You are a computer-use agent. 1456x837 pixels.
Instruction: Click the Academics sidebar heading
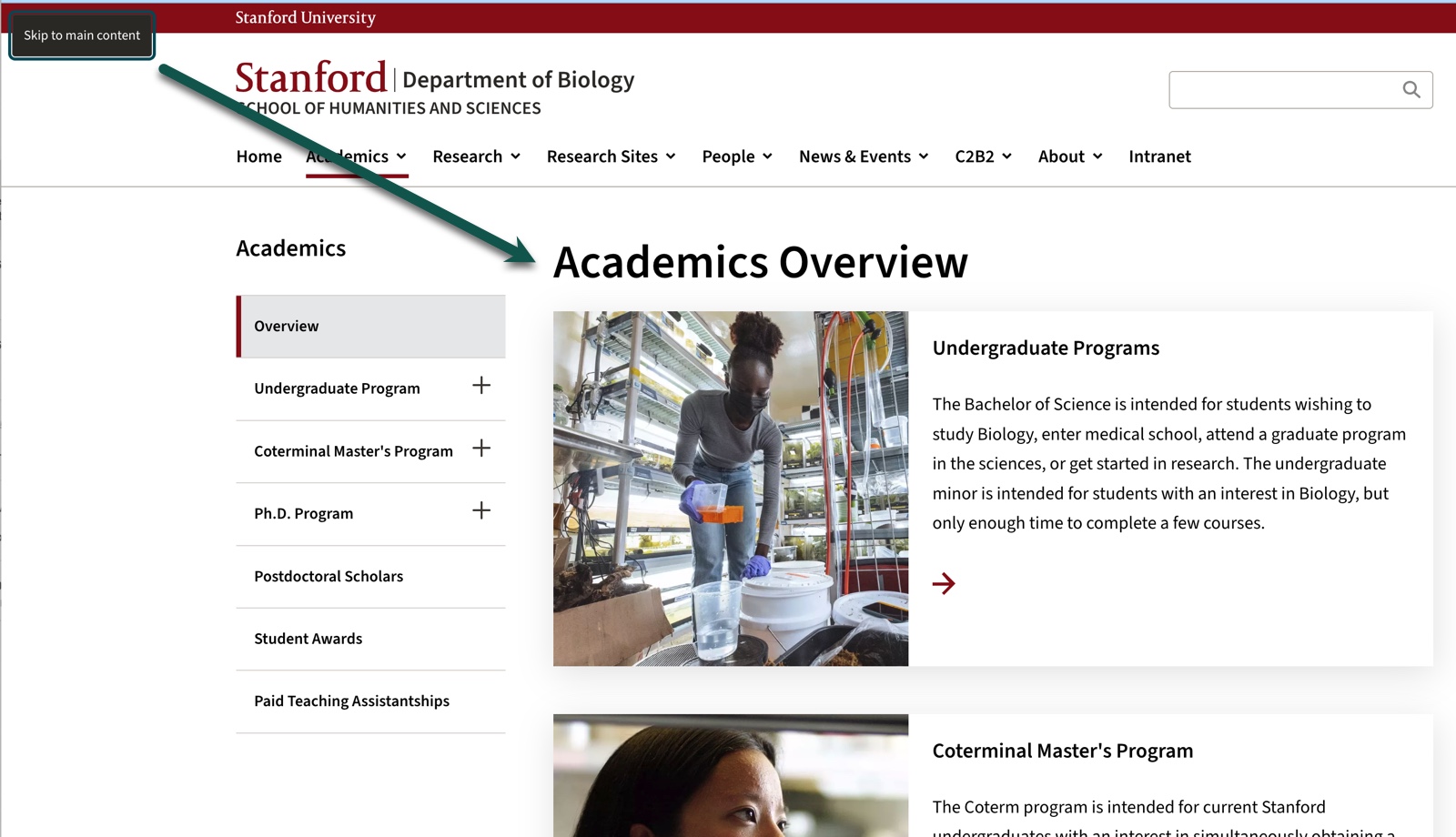click(290, 248)
